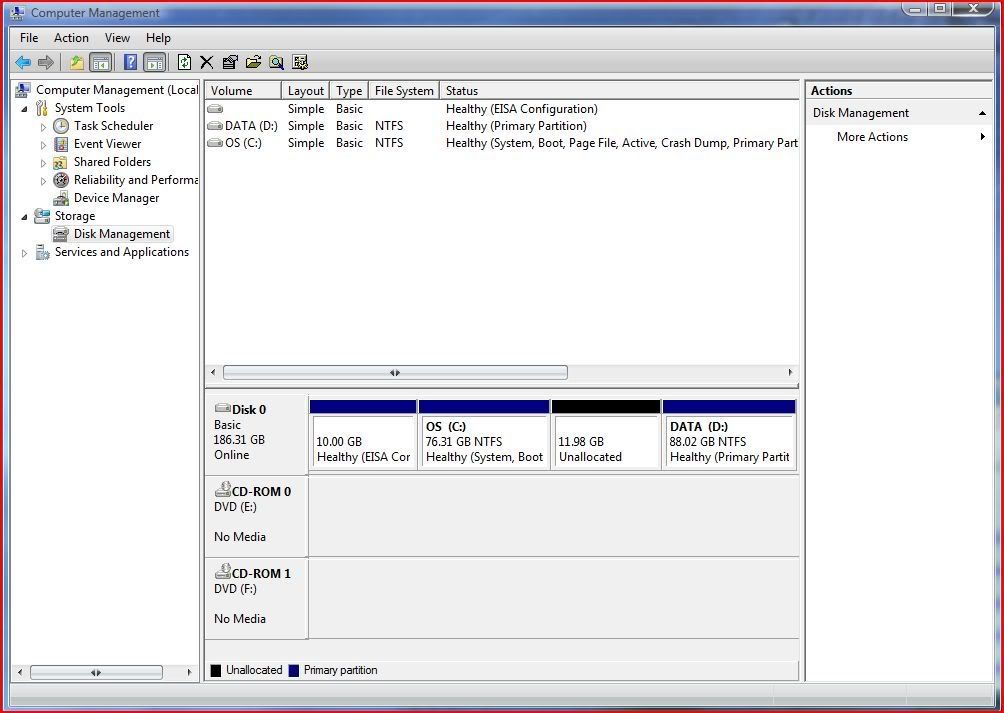Expand Services and Applications node arrow

coord(24,253)
